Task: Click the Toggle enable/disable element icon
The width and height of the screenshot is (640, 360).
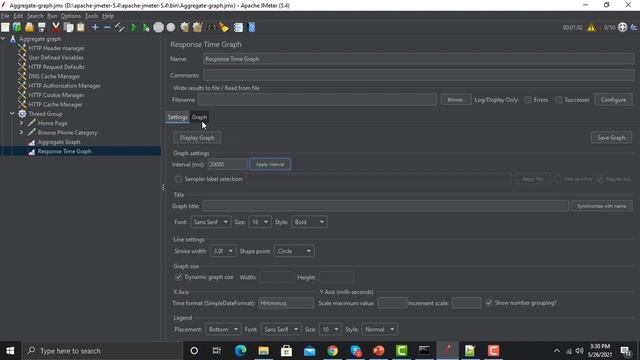Action: click(120, 27)
